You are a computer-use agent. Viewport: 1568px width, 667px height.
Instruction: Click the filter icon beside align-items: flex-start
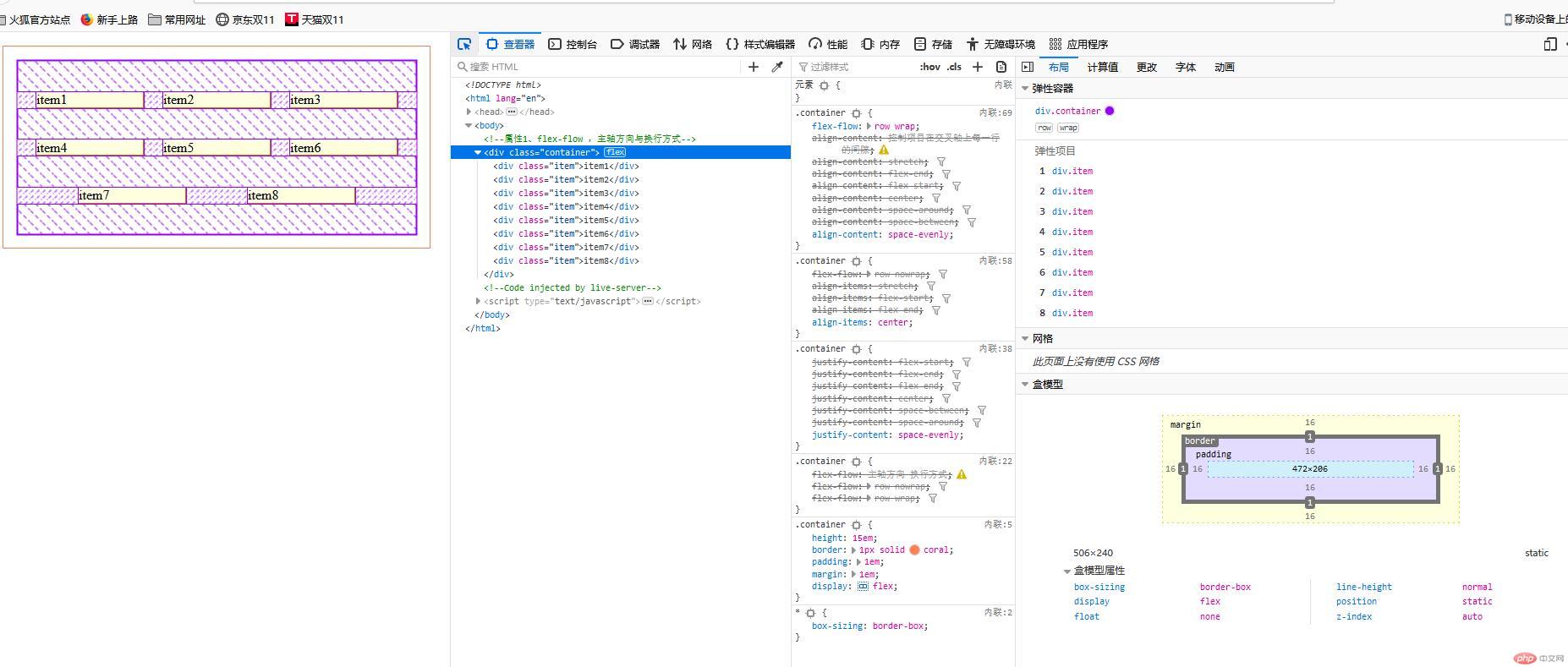point(946,298)
